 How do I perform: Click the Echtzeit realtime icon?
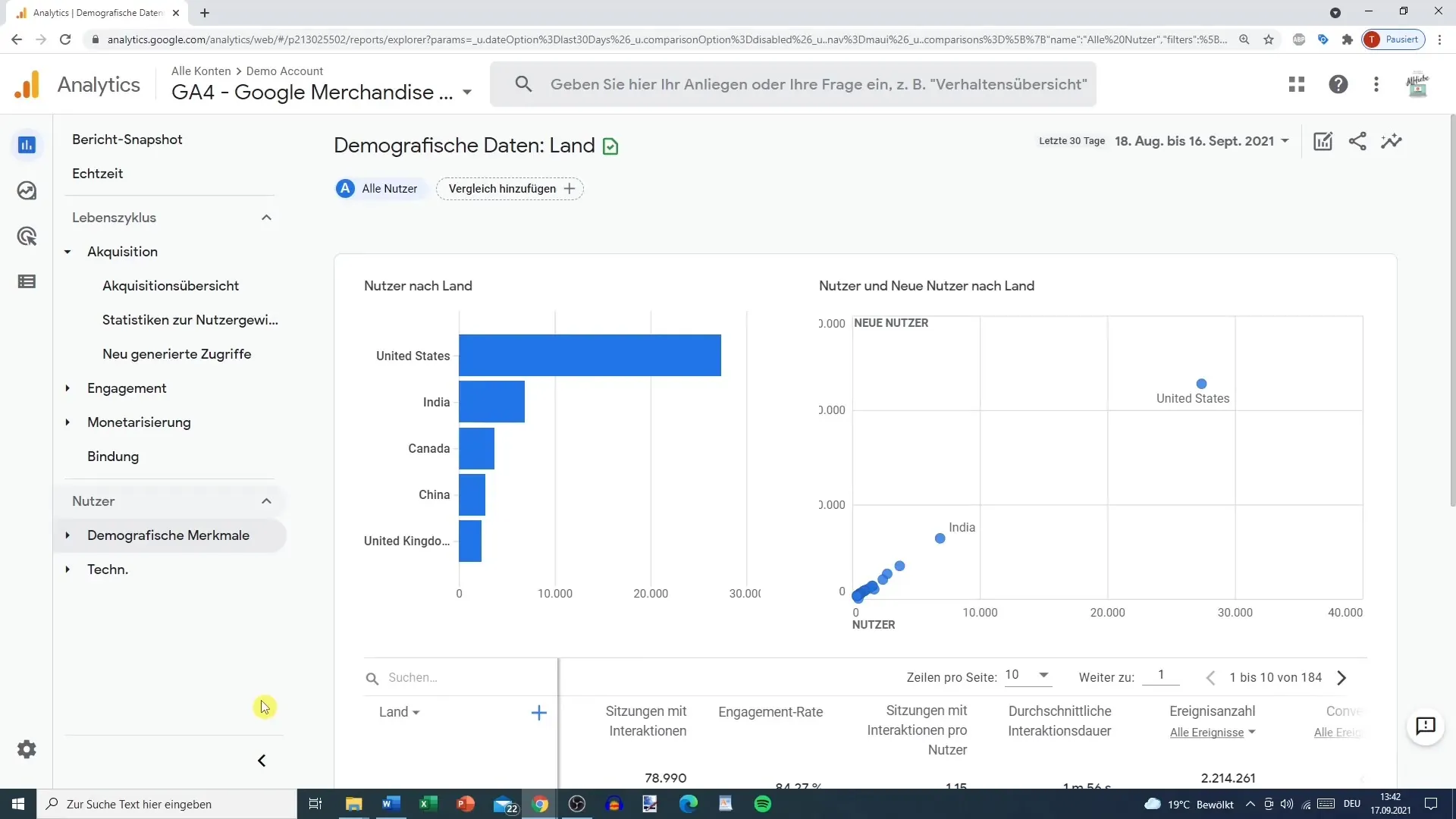tap(27, 190)
